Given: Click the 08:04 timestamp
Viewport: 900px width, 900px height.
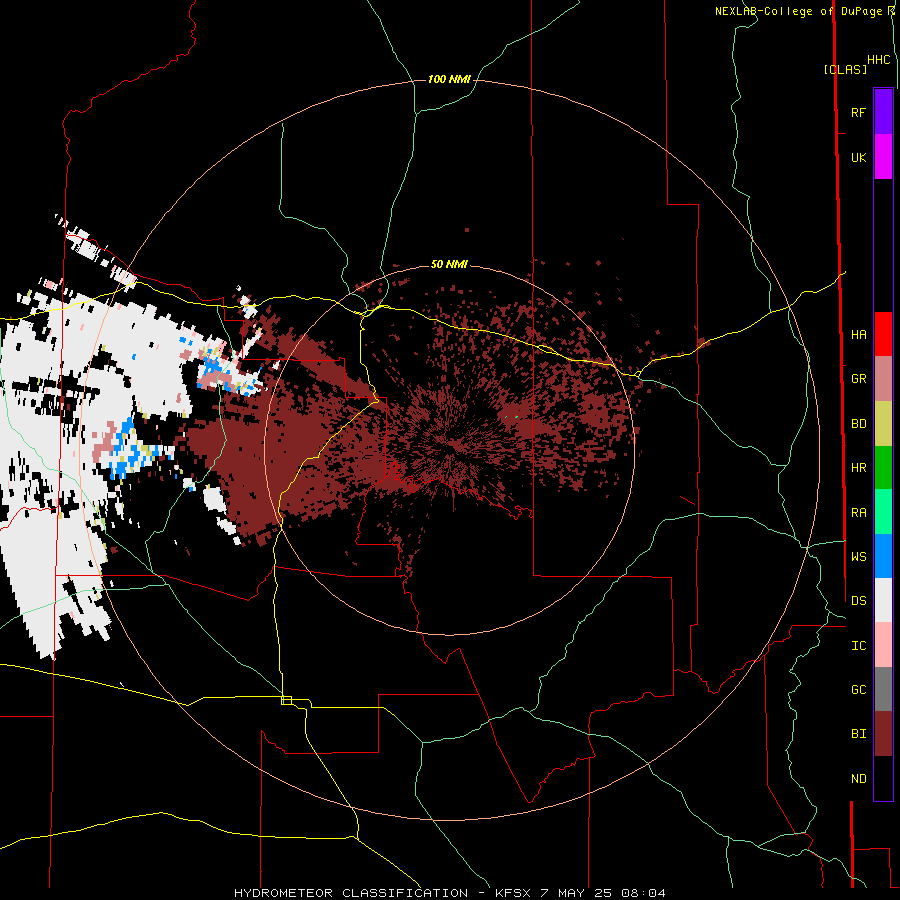Looking at the screenshot, I should (x=643, y=893).
